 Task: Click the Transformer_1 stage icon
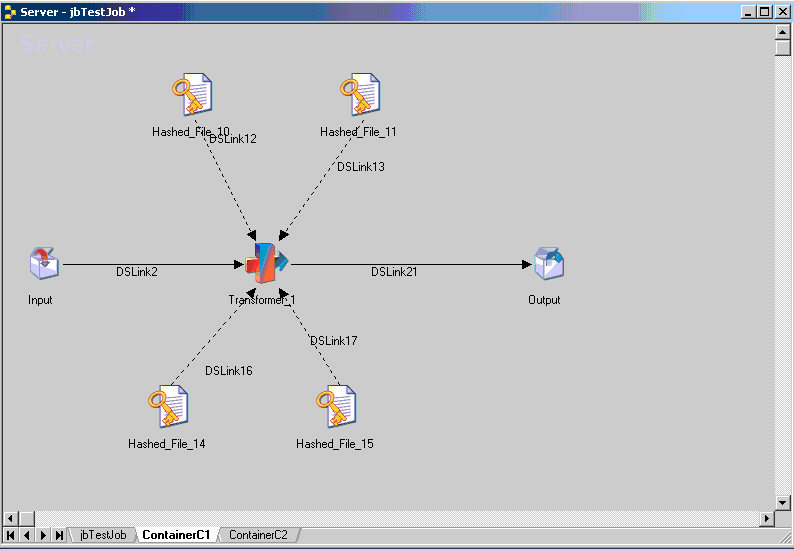tap(264, 264)
